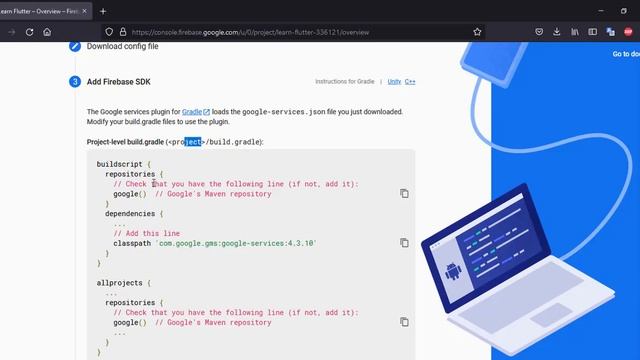Click the Download config file step title
The height and width of the screenshot is (360, 640).
[x=122, y=46]
